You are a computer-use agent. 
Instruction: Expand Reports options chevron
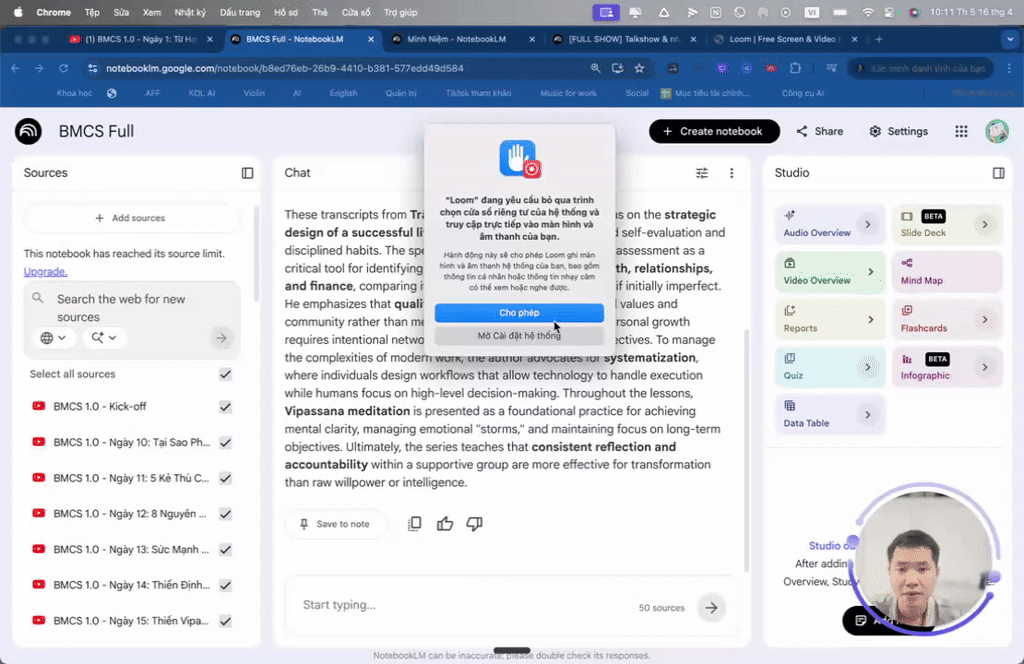click(871, 319)
